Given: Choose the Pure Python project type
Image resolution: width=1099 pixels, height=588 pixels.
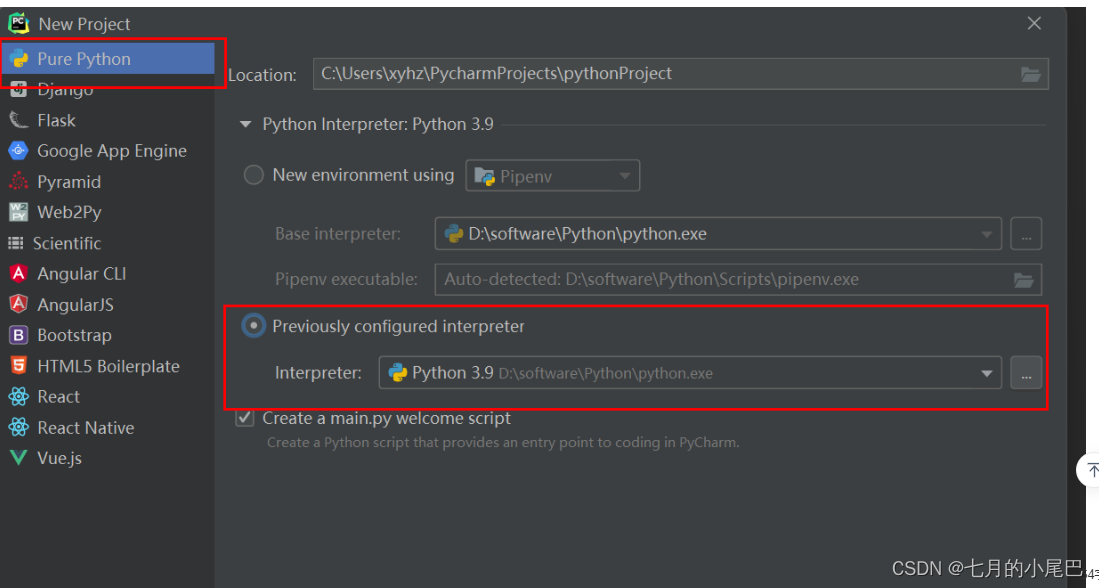Looking at the screenshot, I should (x=107, y=59).
